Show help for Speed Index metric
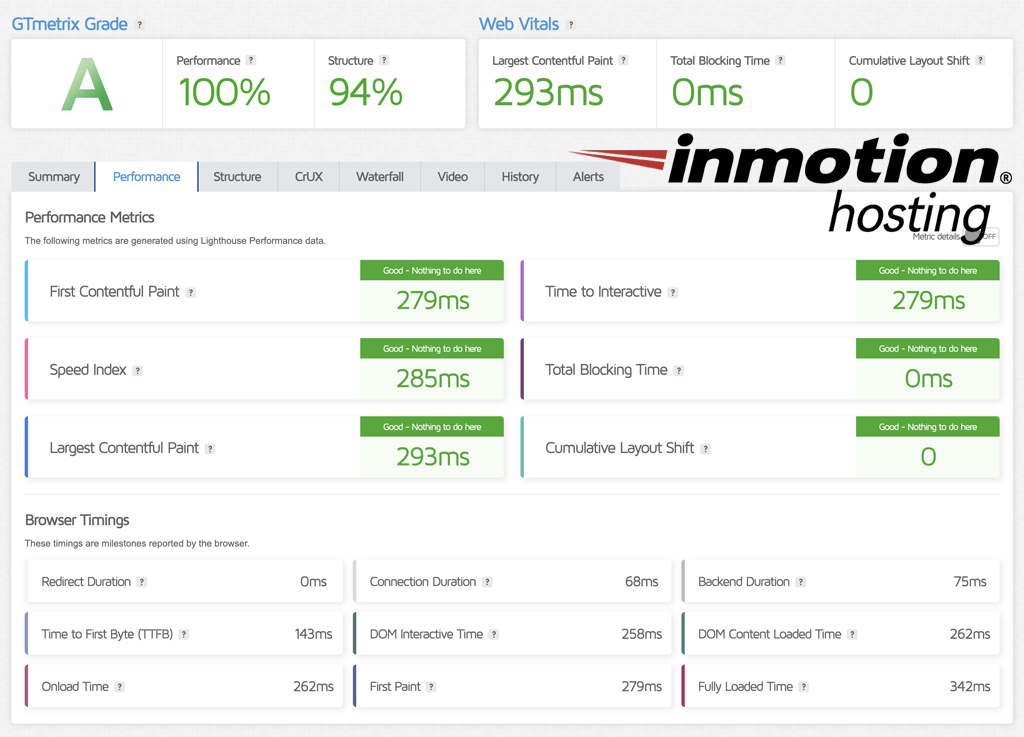The image size is (1024, 737). click(138, 371)
